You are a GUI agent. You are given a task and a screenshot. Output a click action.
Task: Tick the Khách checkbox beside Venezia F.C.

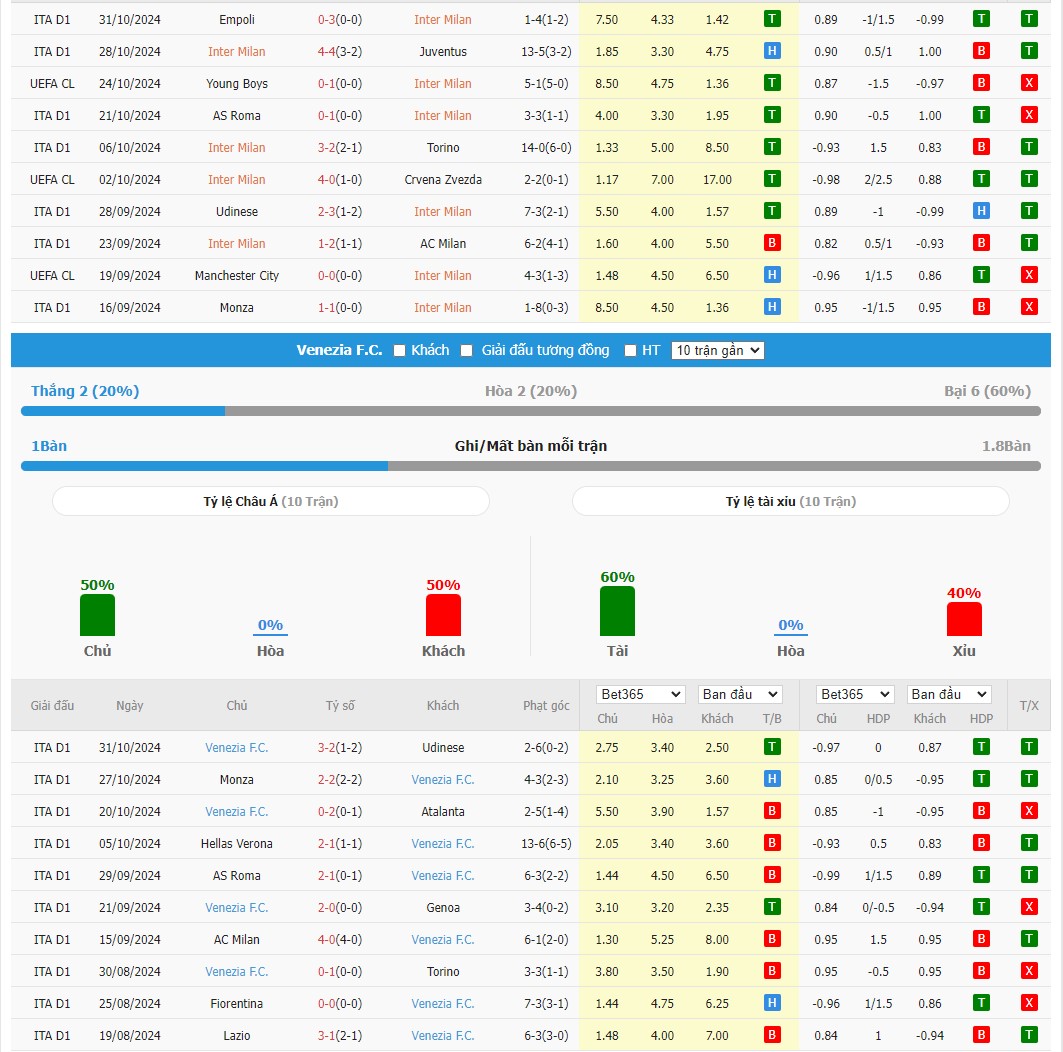(x=399, y=350)
